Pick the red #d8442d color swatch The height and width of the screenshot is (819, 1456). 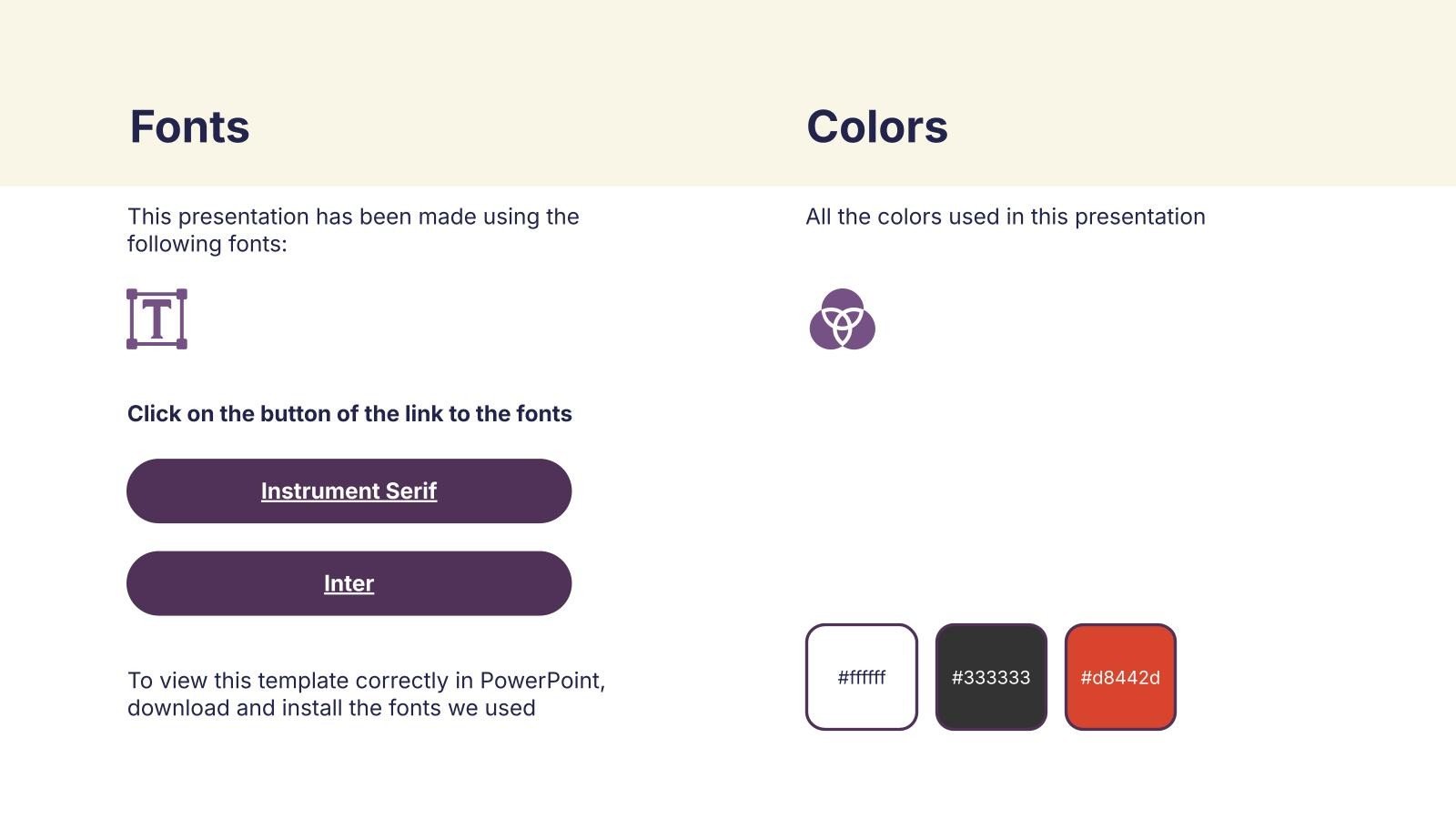(x=1120, y=677)
